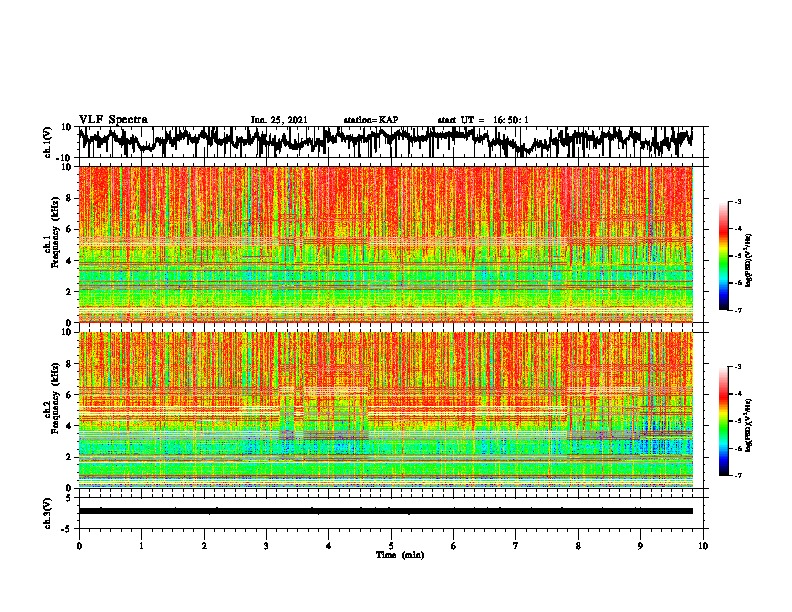
Task: Click time axis tick label "4"
Action: pyautogui.click(x=329, y=546)
